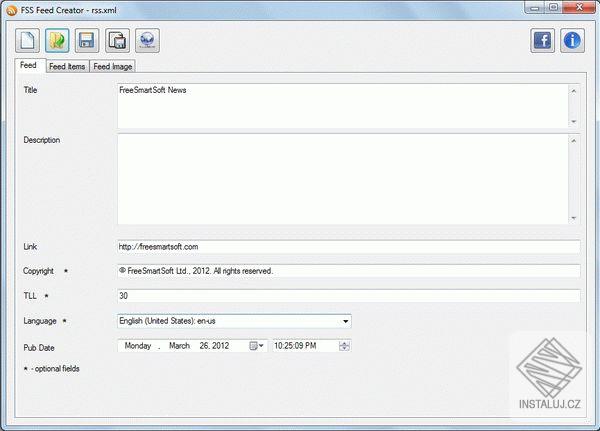Click the Title box scroll down arrow
Screen dimensions: 600x431
574,121
